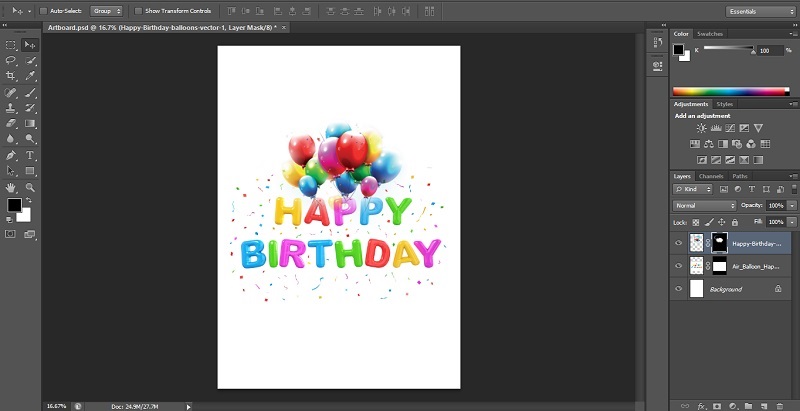Click the color spectrum ramp bar
Screen dimensions: 800x411
731,91
